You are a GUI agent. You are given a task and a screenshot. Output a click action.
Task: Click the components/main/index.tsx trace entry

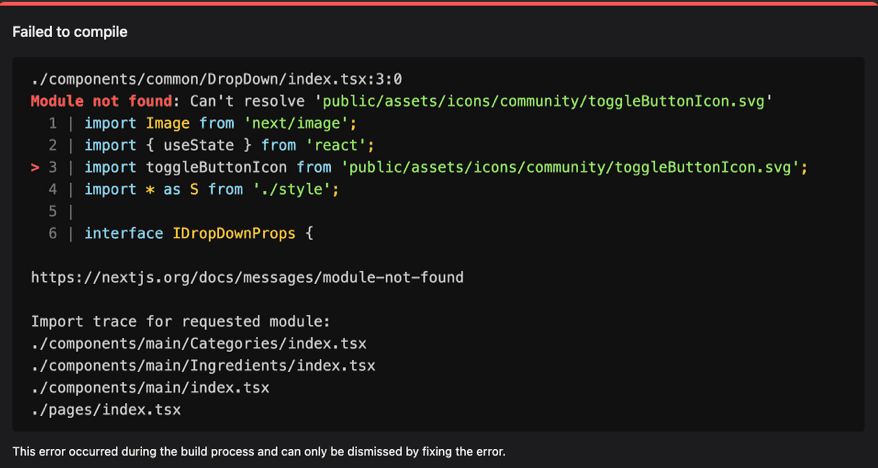(x=150, y=387)
